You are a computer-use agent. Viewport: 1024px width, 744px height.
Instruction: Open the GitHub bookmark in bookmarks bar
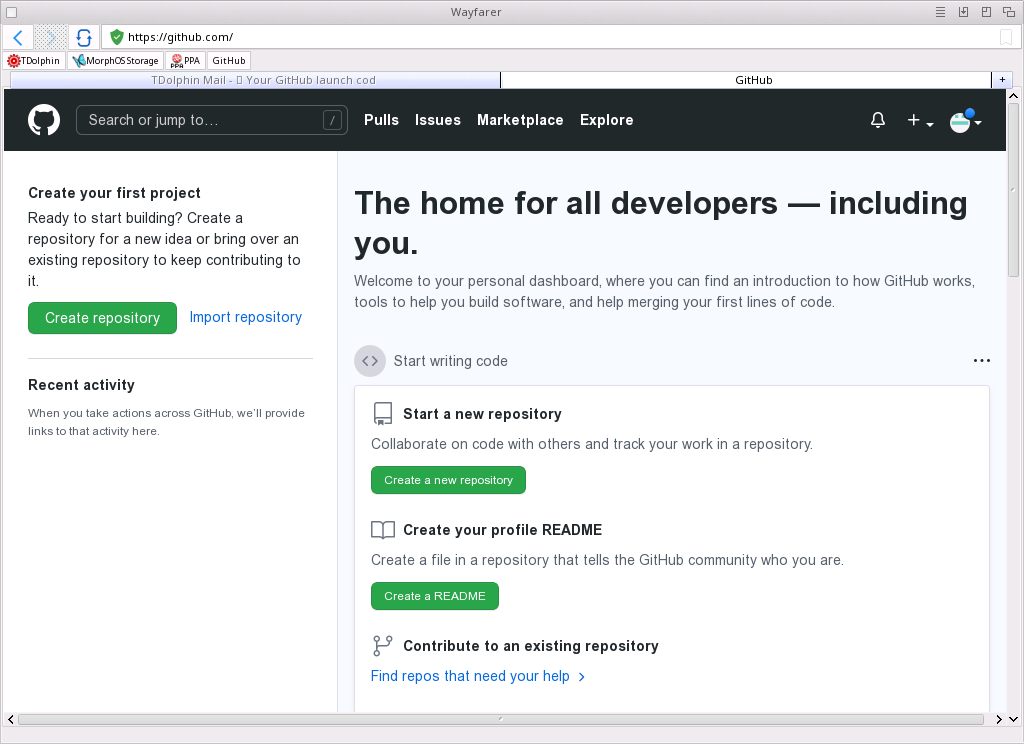pos(229,61)
